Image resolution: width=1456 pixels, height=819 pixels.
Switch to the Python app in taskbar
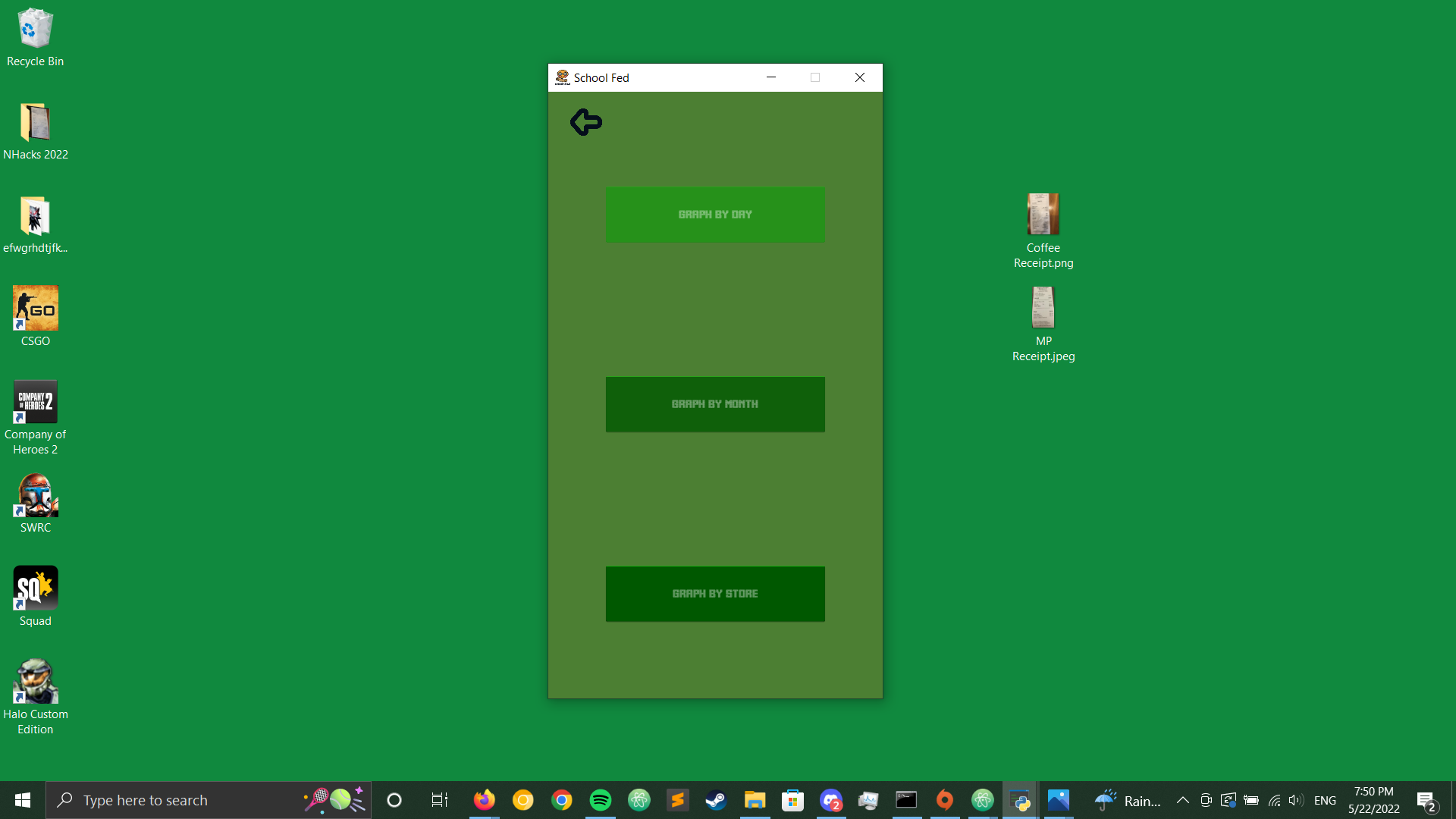(x=1020, y=800)
